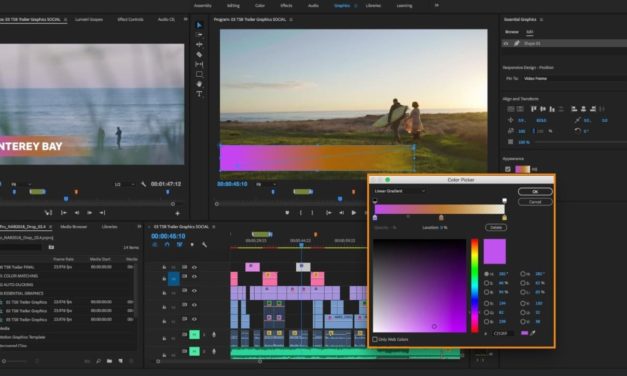The width and height of the screenshot is (627, 376).
Task: Open Linear Gradient type dropdown
Action: 399,191
